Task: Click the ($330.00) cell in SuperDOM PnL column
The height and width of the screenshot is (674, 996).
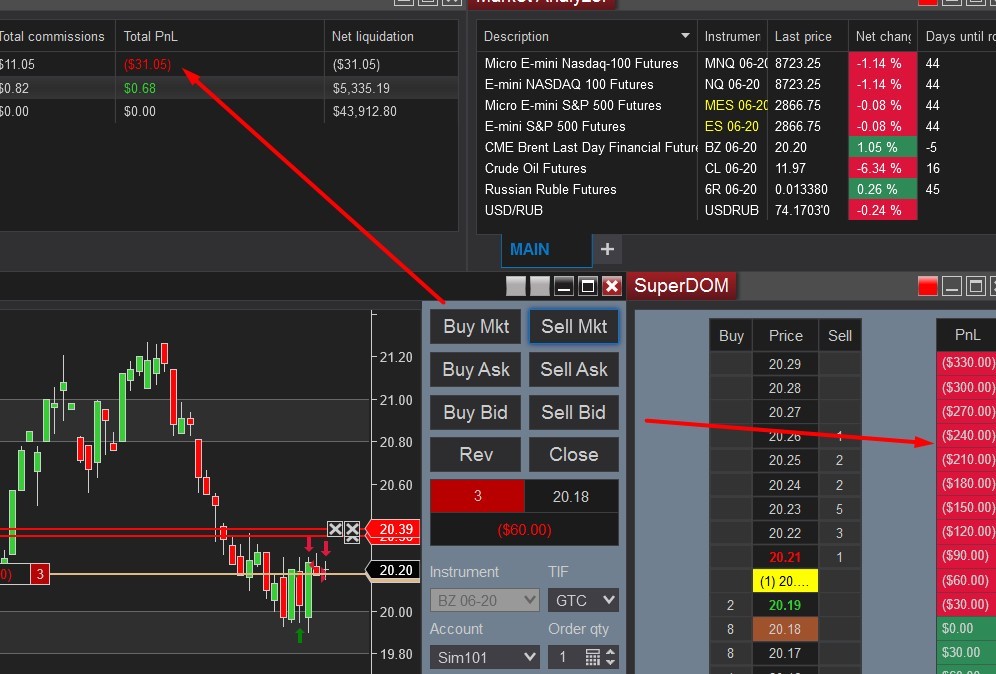Action: [966, 363]
